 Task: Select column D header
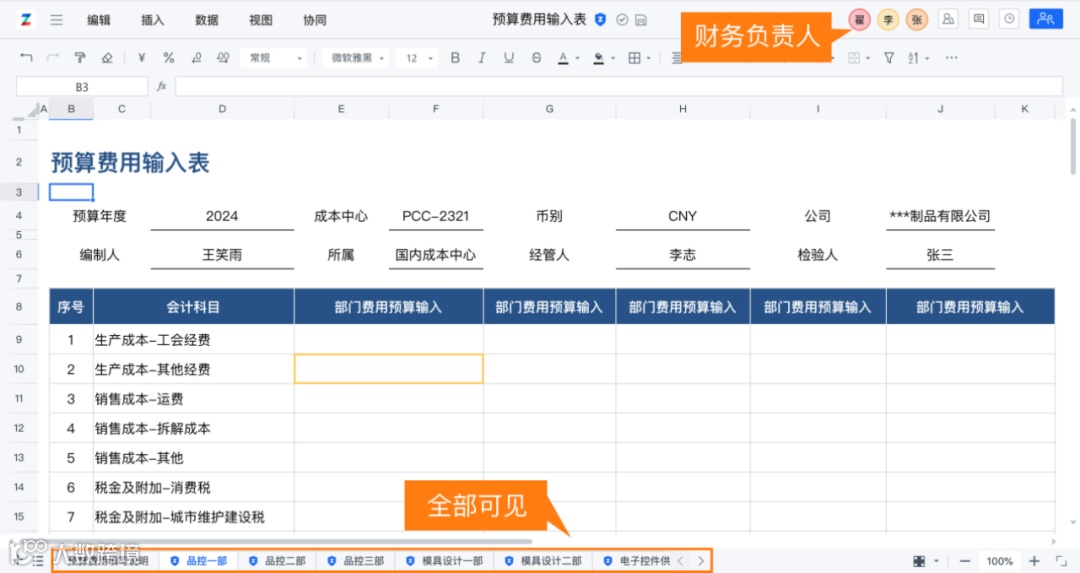click(222, 109)
